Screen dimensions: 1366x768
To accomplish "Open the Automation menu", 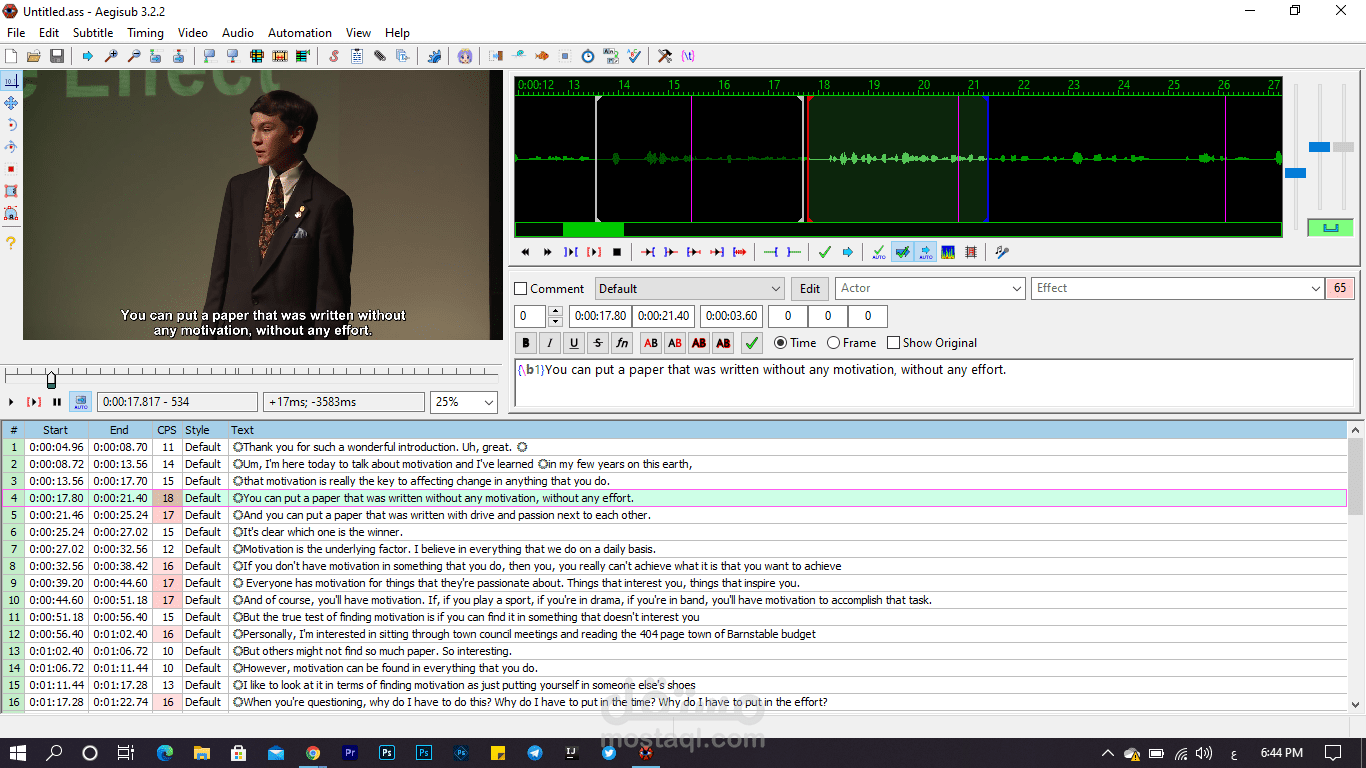I will pyautogui.click(x=300, y=33).
